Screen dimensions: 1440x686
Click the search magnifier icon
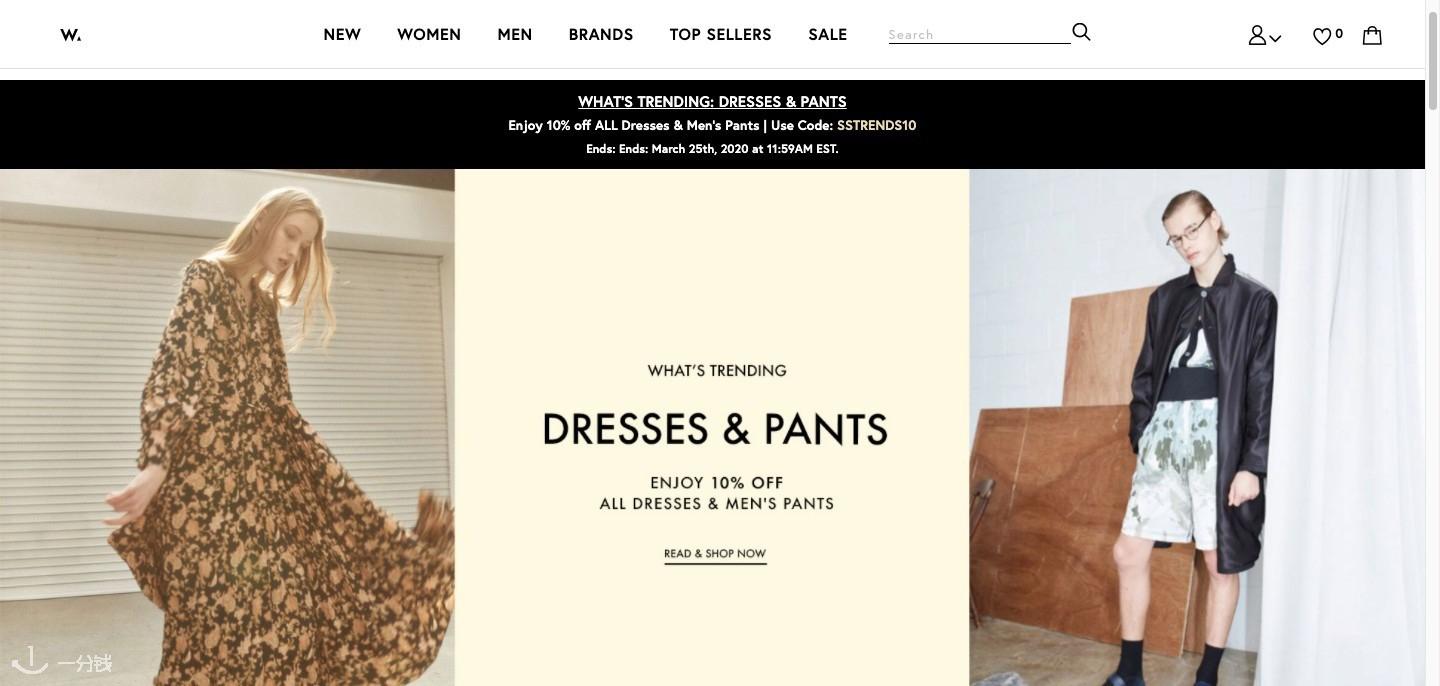click(1081, 32)
